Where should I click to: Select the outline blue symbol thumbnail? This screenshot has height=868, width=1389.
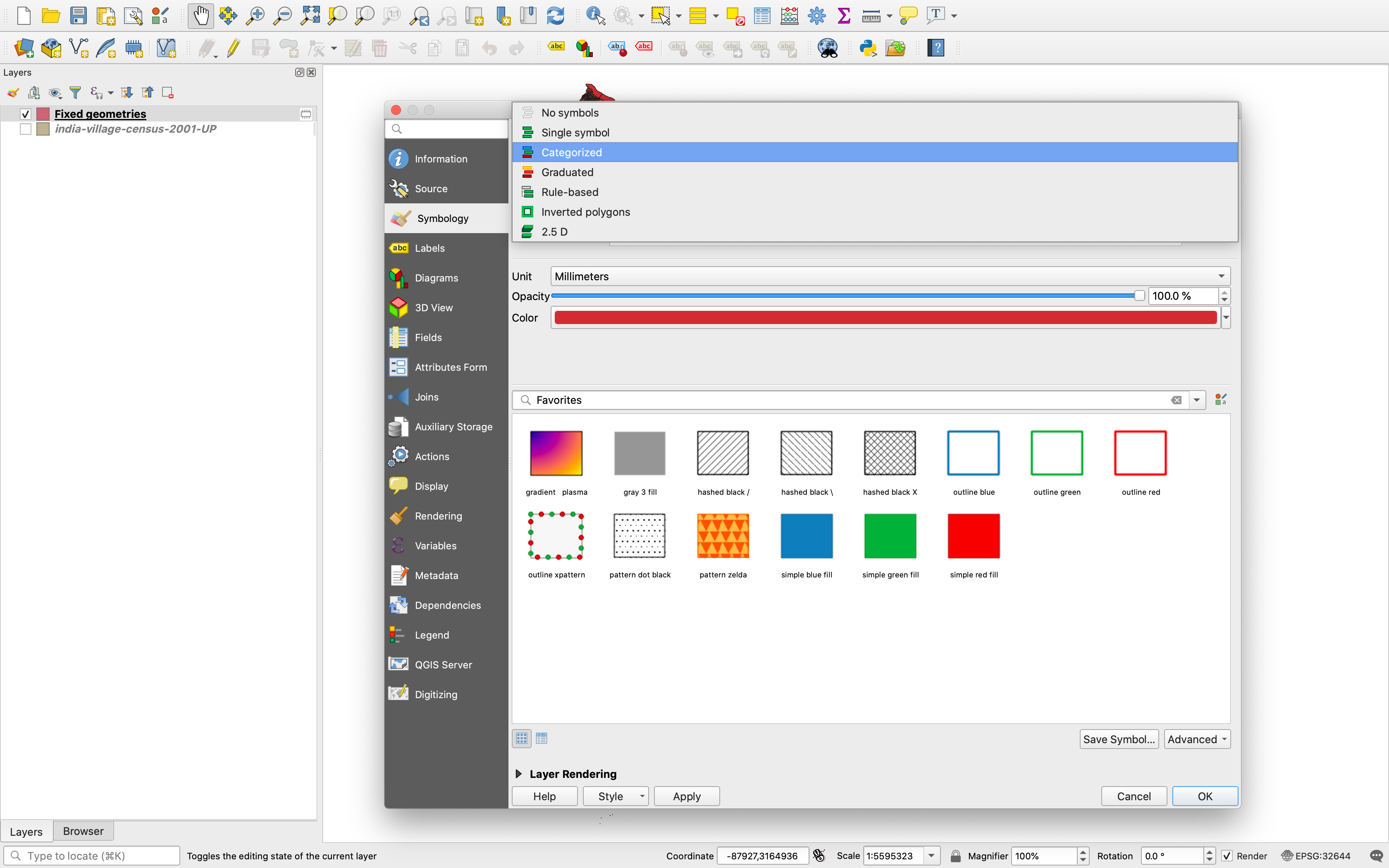coord(973,453)
